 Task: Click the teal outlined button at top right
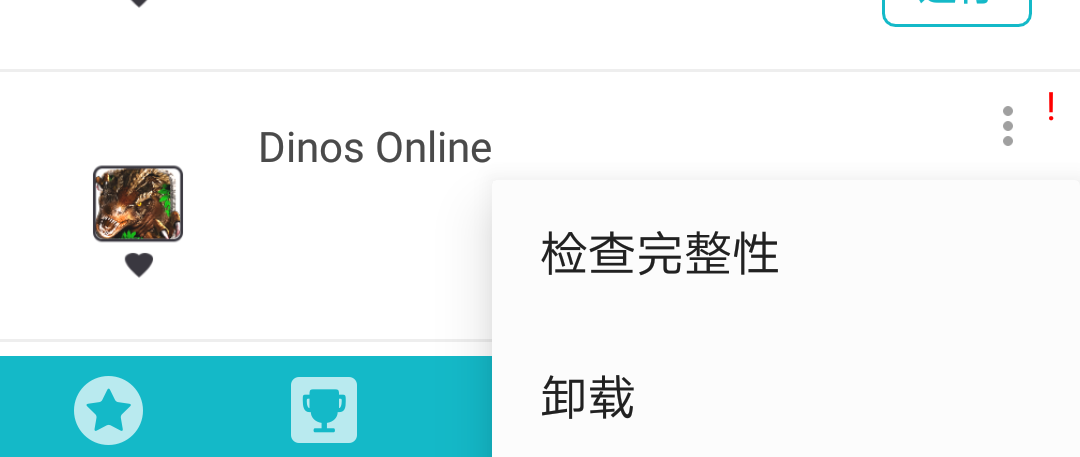point(957,11)
